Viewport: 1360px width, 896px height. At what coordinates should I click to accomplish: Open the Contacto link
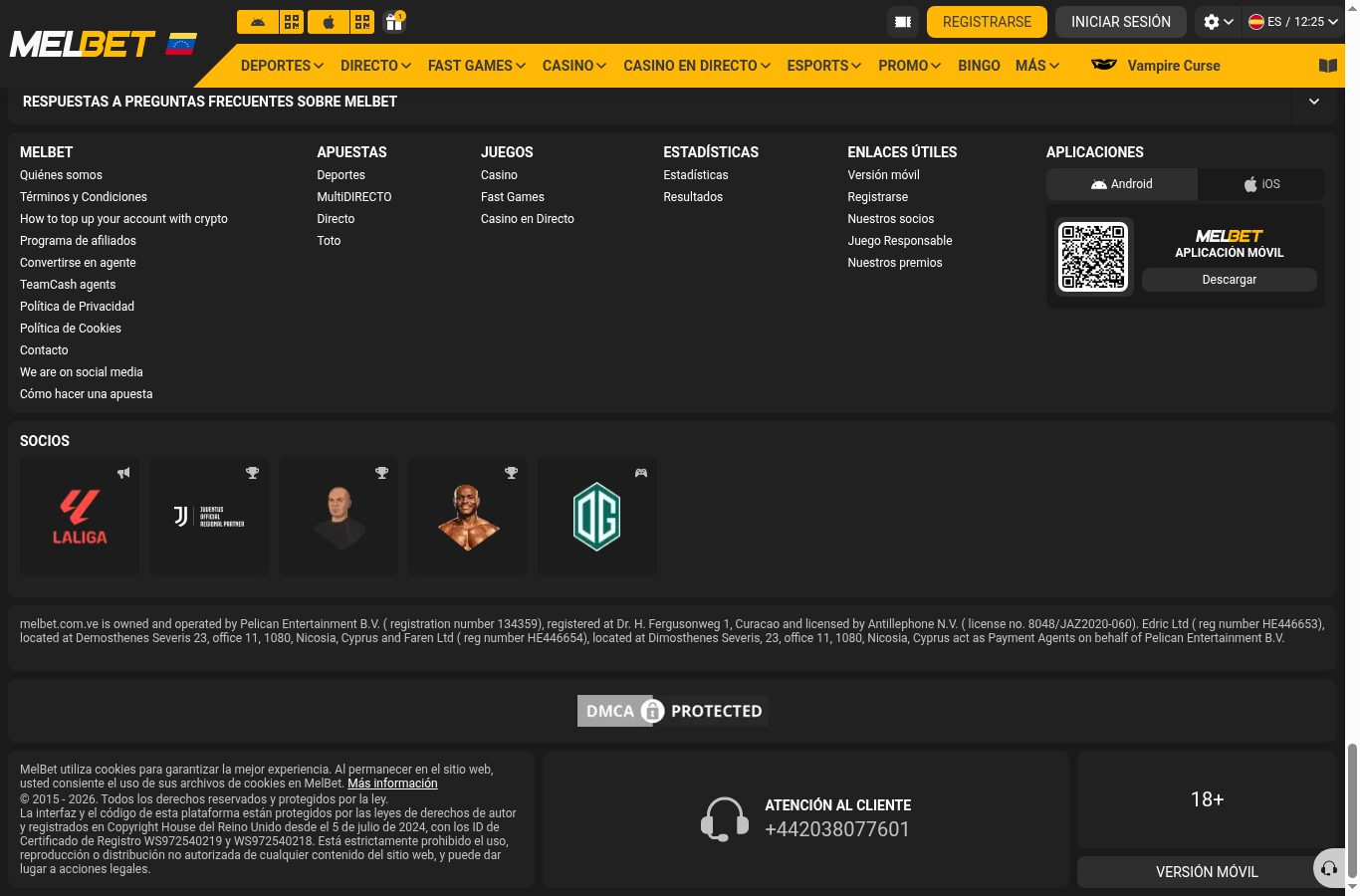44,350
